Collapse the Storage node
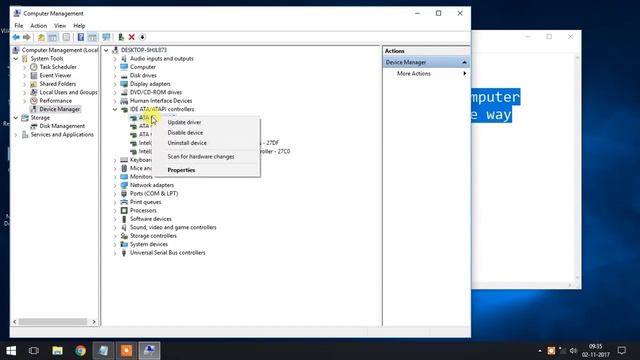 click(16, 118)
